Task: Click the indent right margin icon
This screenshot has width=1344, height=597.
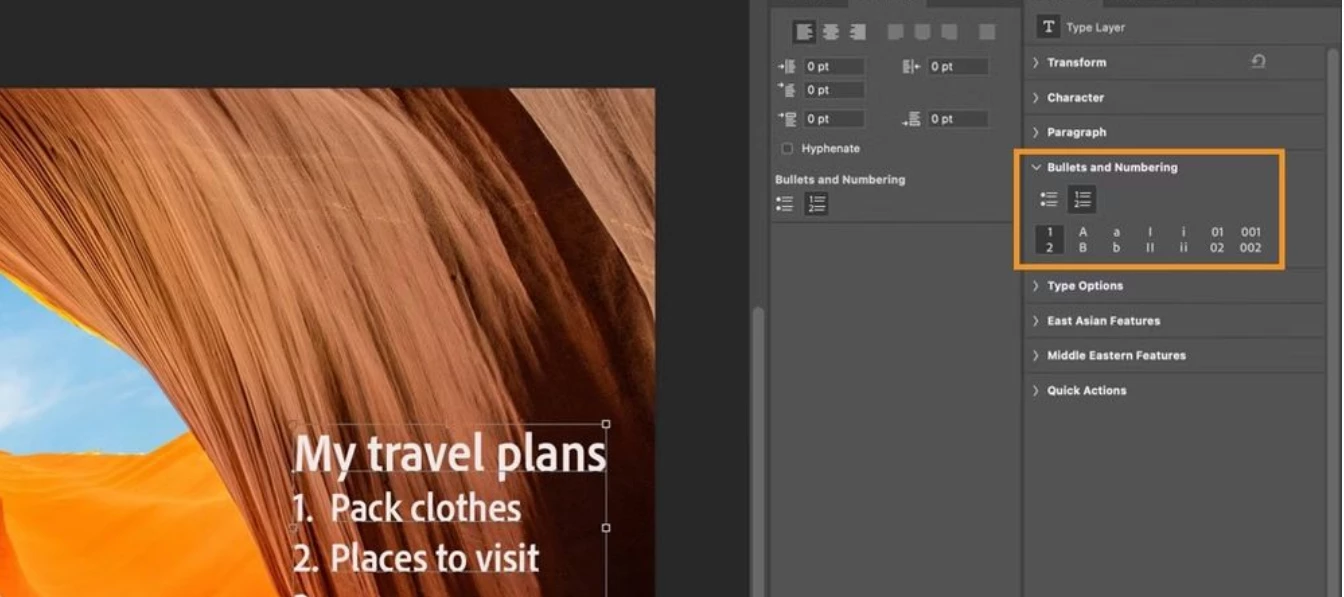Action: pyautogui.click(x=911, y=67)
